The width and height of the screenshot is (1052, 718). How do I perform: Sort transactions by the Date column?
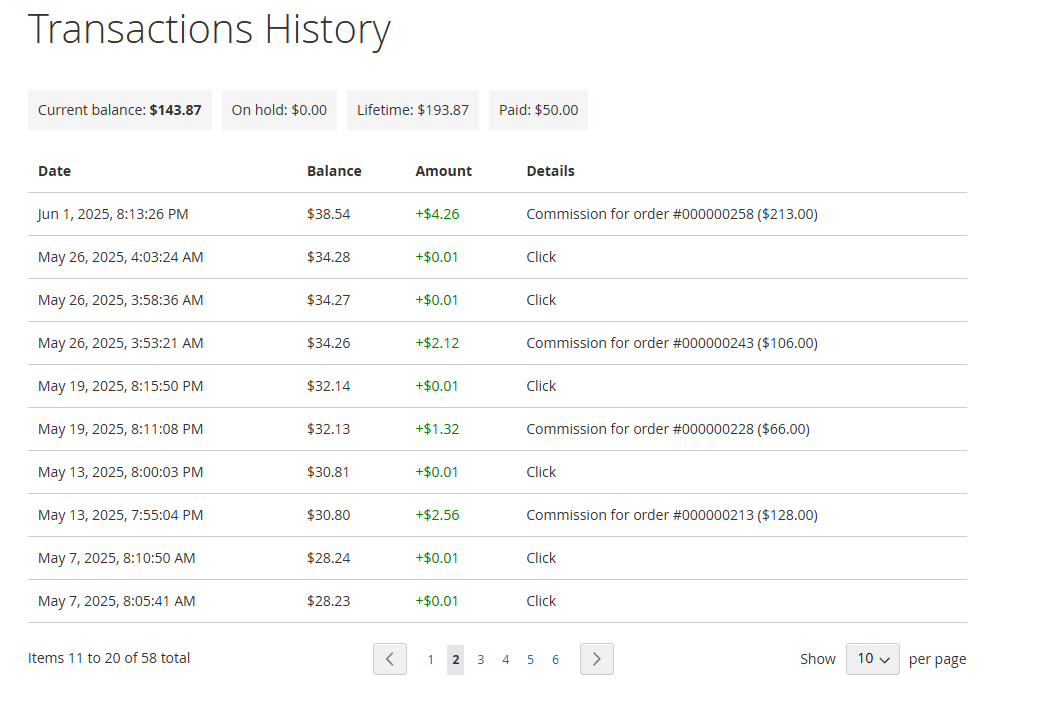pos(54,170)
